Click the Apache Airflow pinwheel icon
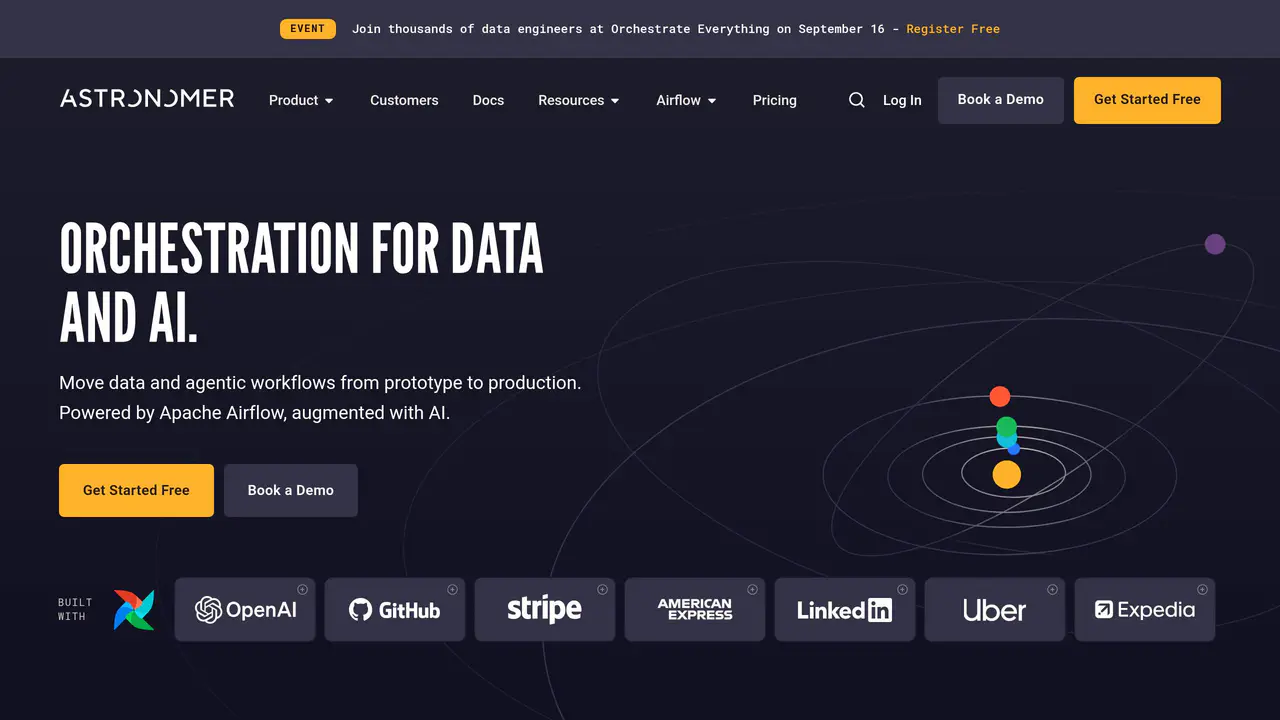 pyautogui.click(x=134, y=610)
